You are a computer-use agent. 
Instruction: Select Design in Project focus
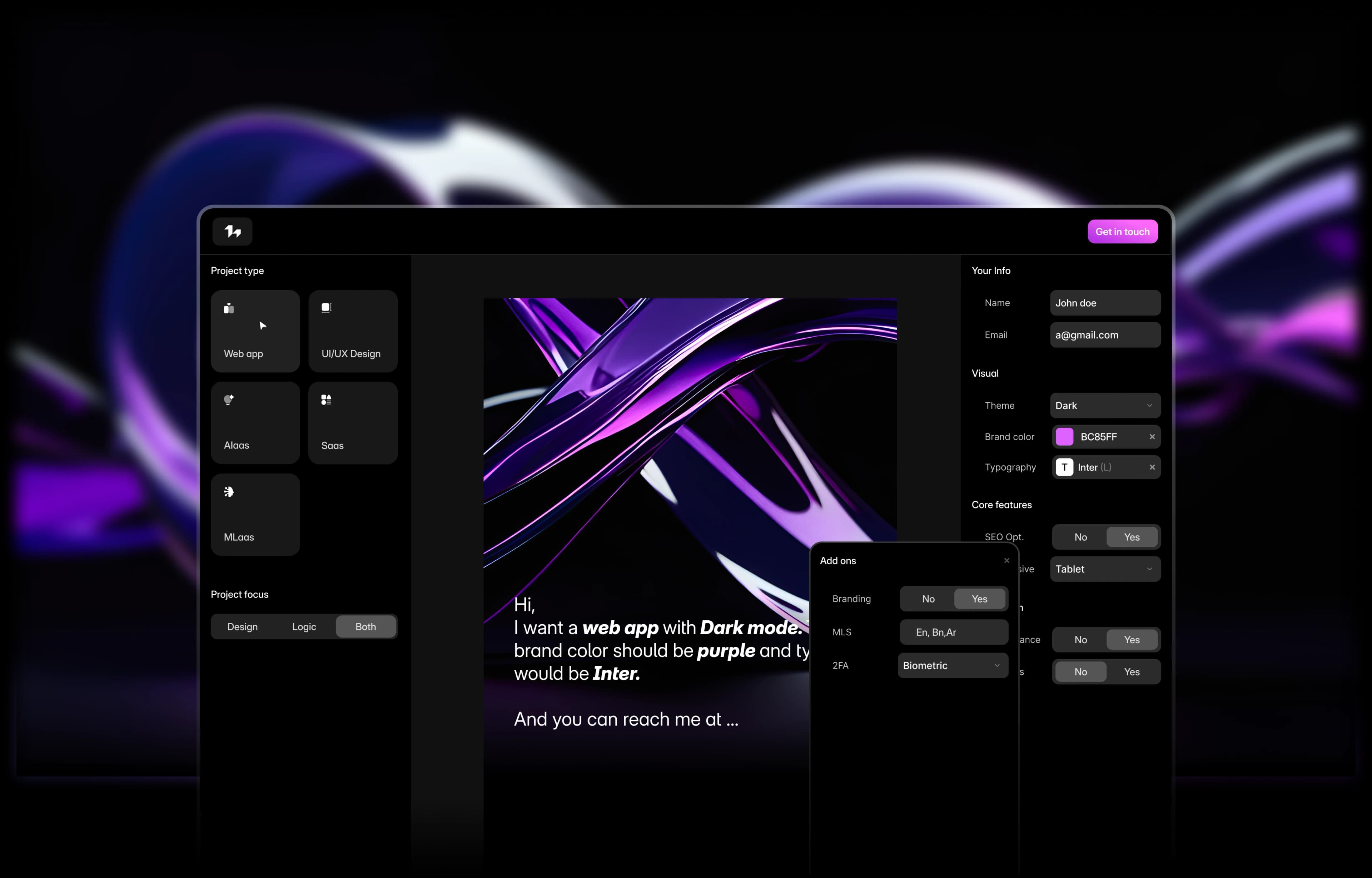click(x=242, y=626)
